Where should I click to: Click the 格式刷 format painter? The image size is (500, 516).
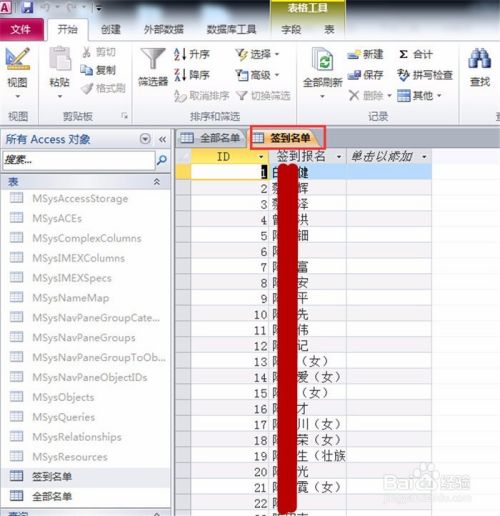103,88
